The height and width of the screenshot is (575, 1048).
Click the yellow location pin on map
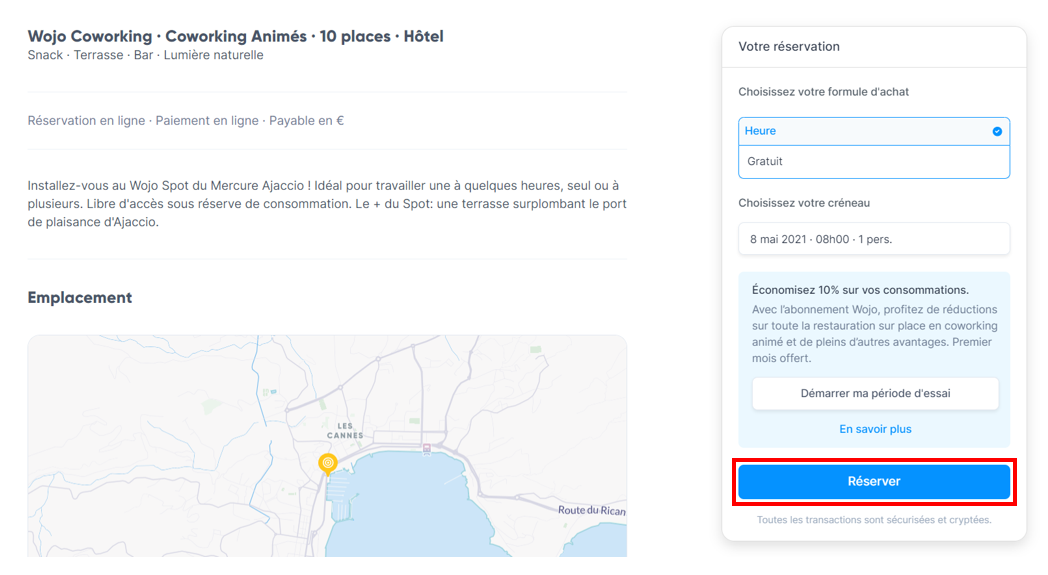click(x=328, y=463)
